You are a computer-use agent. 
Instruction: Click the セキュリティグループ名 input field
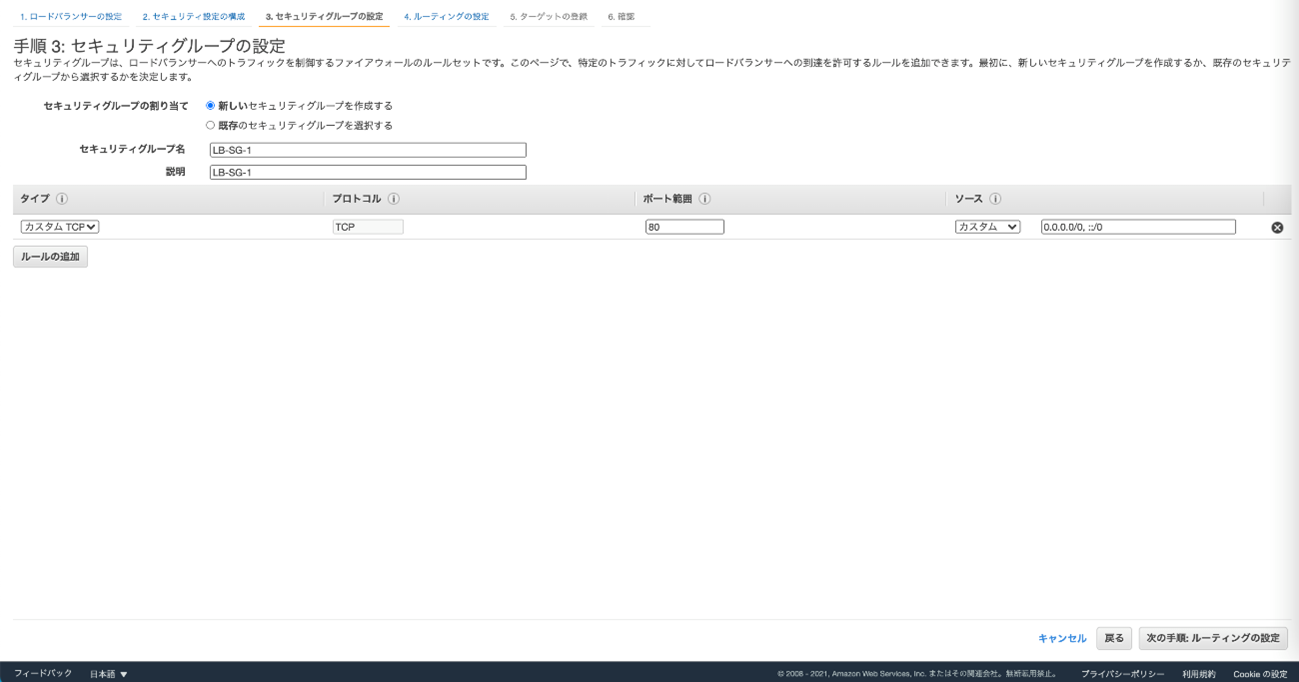[367, 150]
